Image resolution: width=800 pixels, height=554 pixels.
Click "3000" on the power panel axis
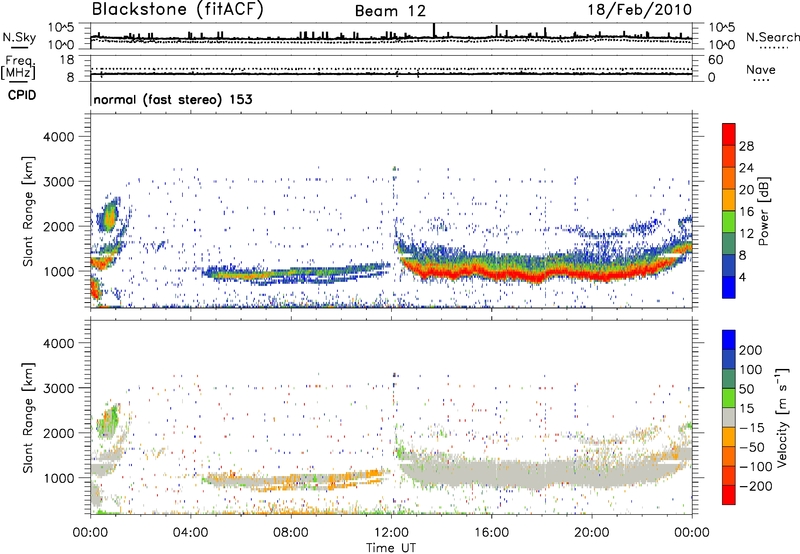pos(59,182)
